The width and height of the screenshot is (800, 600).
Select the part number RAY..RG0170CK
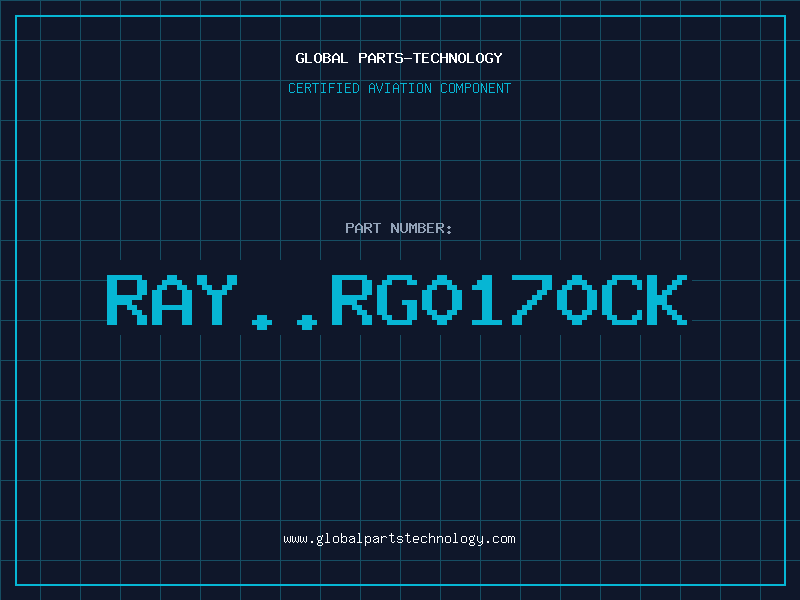[x=397, y=301]
